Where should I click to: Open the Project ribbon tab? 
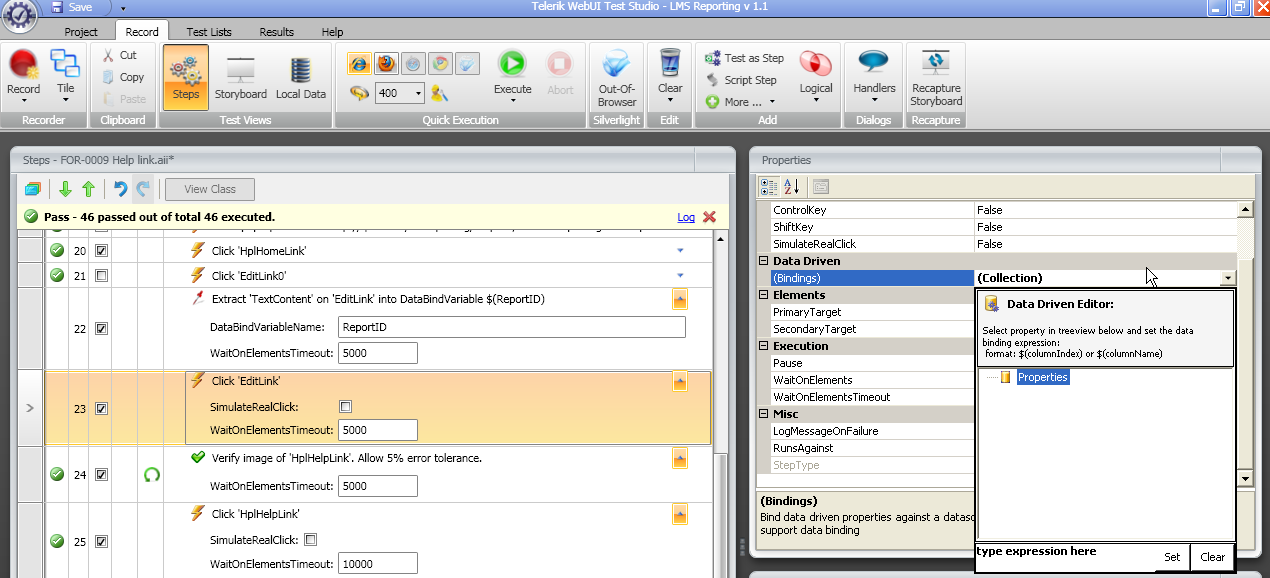point(81,32)
